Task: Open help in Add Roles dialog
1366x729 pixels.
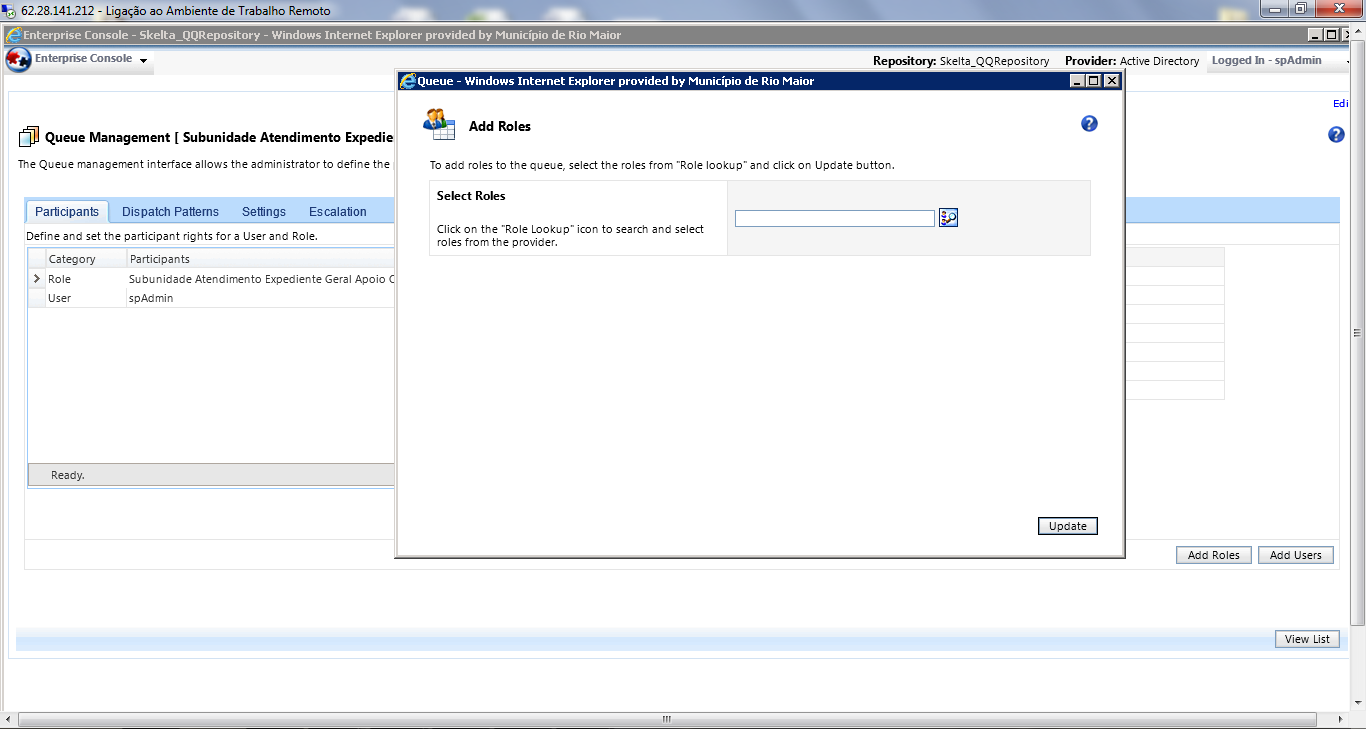Action: click(1089, 124)
